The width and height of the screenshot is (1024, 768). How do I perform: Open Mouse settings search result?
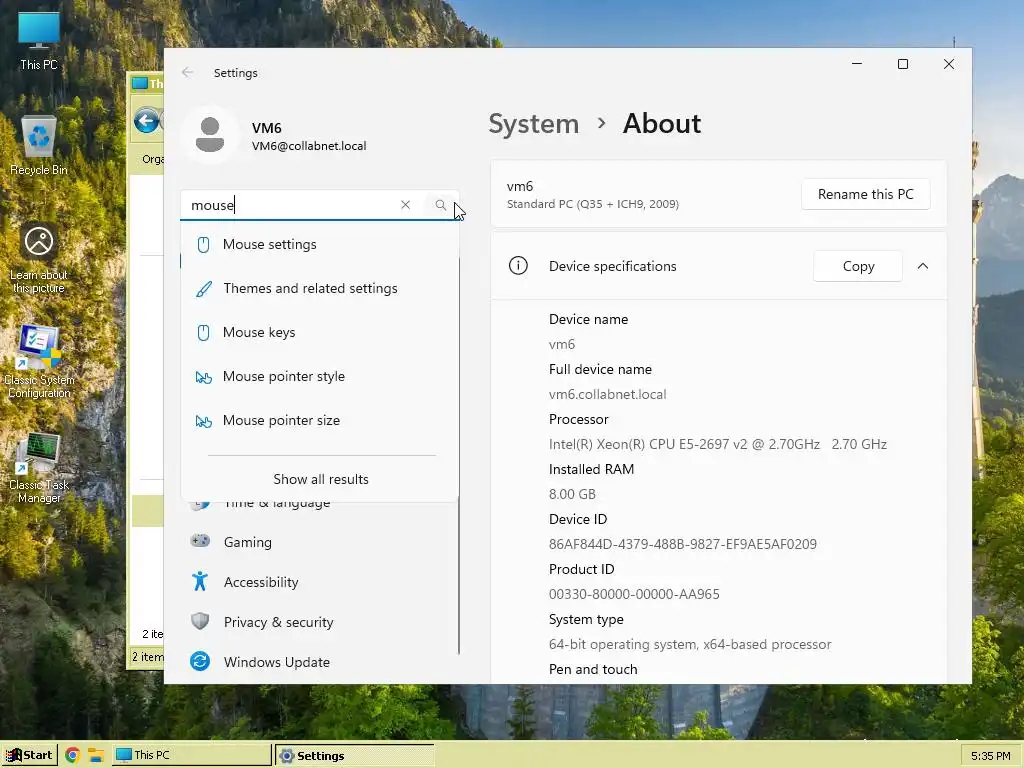pos(319,244)
